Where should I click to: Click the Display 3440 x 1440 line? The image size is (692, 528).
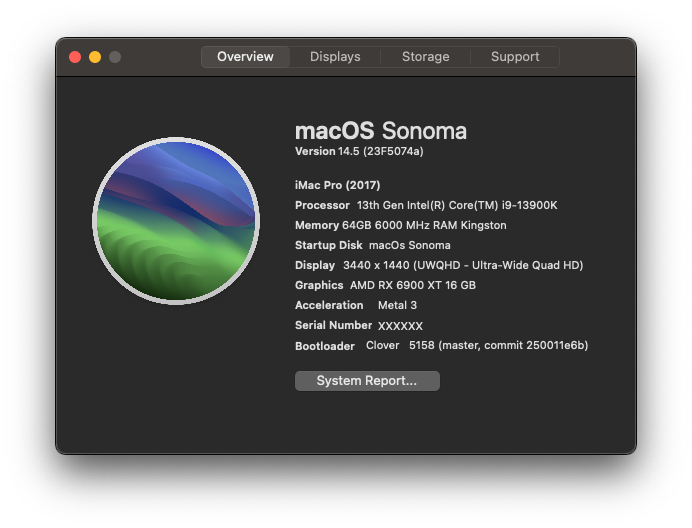pyautogui.click(x=439, y=265)
